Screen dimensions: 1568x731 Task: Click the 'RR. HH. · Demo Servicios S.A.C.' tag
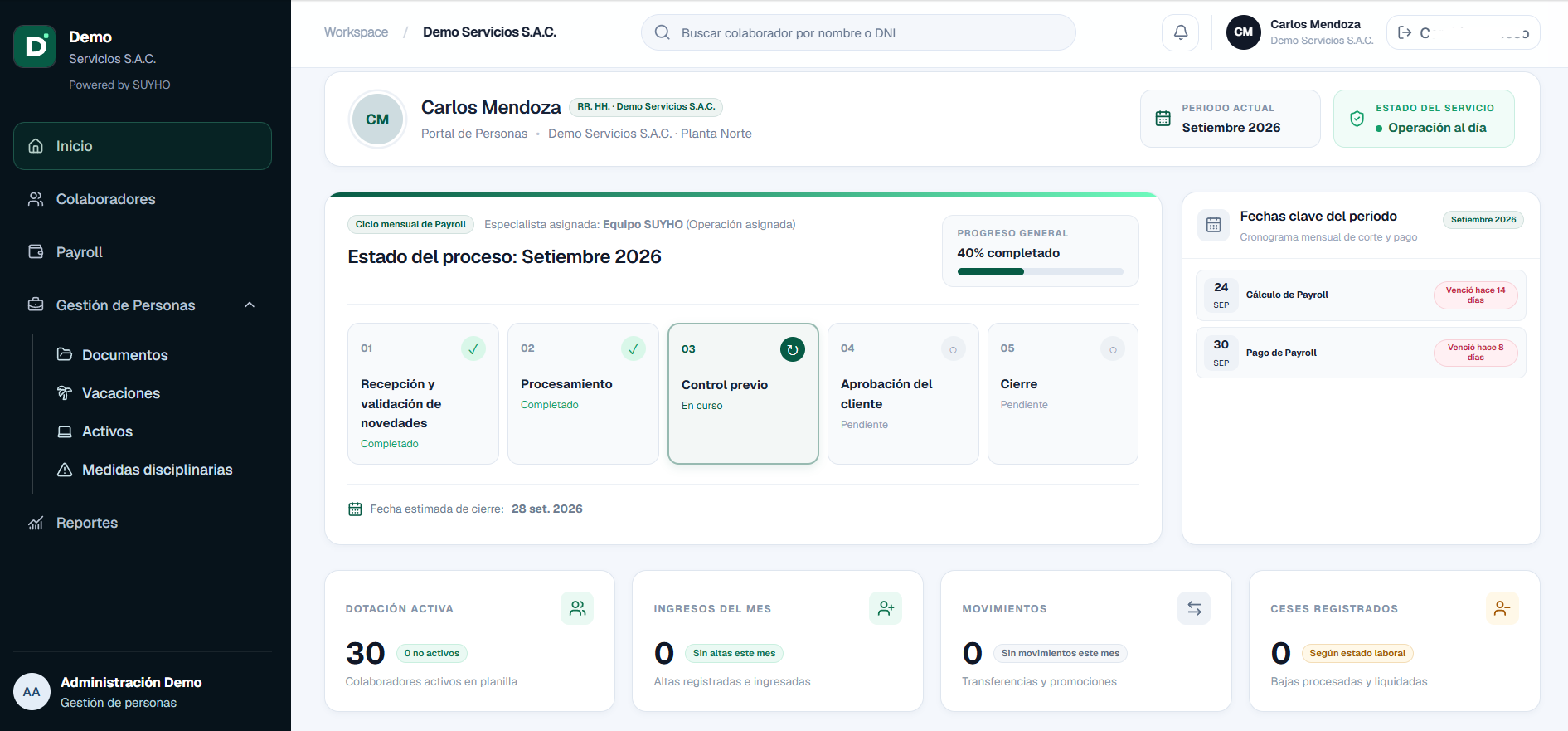pyautogui.click(x=646, y=107)
